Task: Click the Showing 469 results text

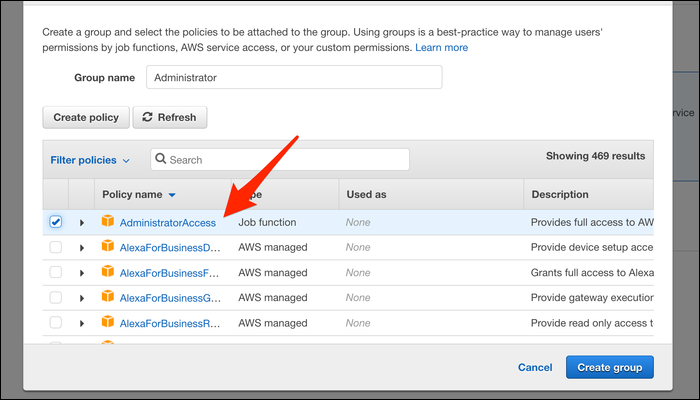Action: [x=596, y=156]
